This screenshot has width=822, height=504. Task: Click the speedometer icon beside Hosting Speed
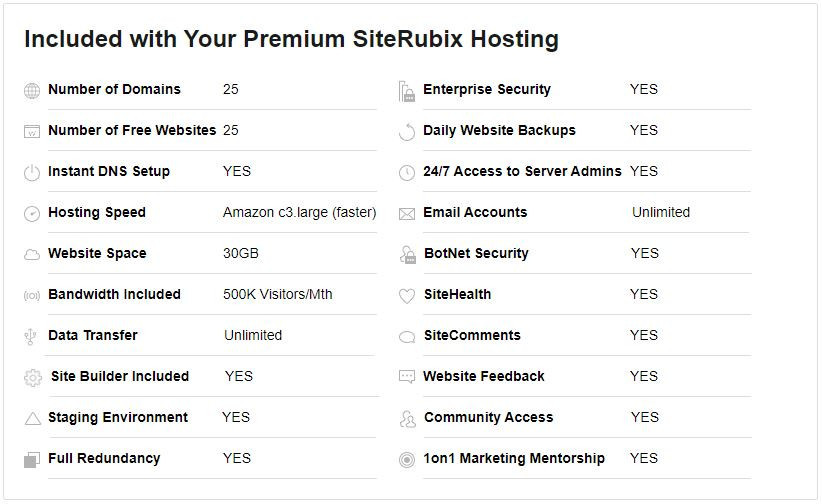tap(32, 214)
